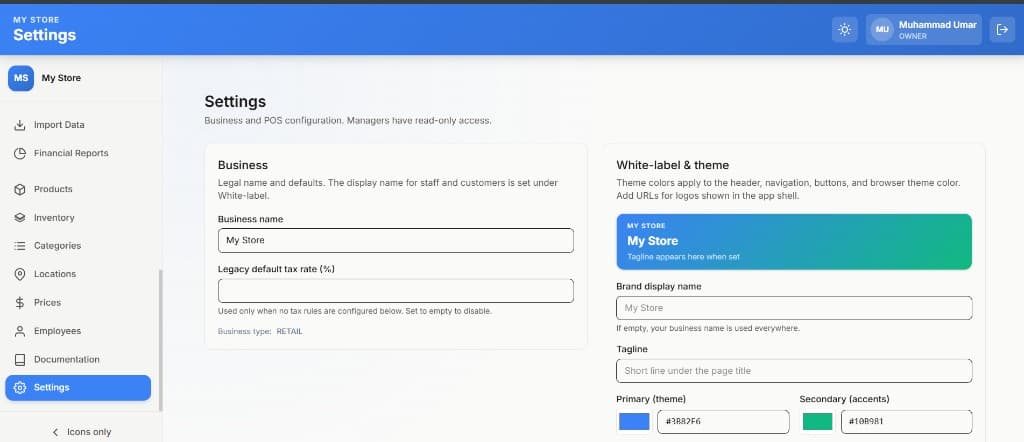Select Locations in sidebar
Image resolution: width=1024 pixels, height=442 pixels.
[78, 274]
